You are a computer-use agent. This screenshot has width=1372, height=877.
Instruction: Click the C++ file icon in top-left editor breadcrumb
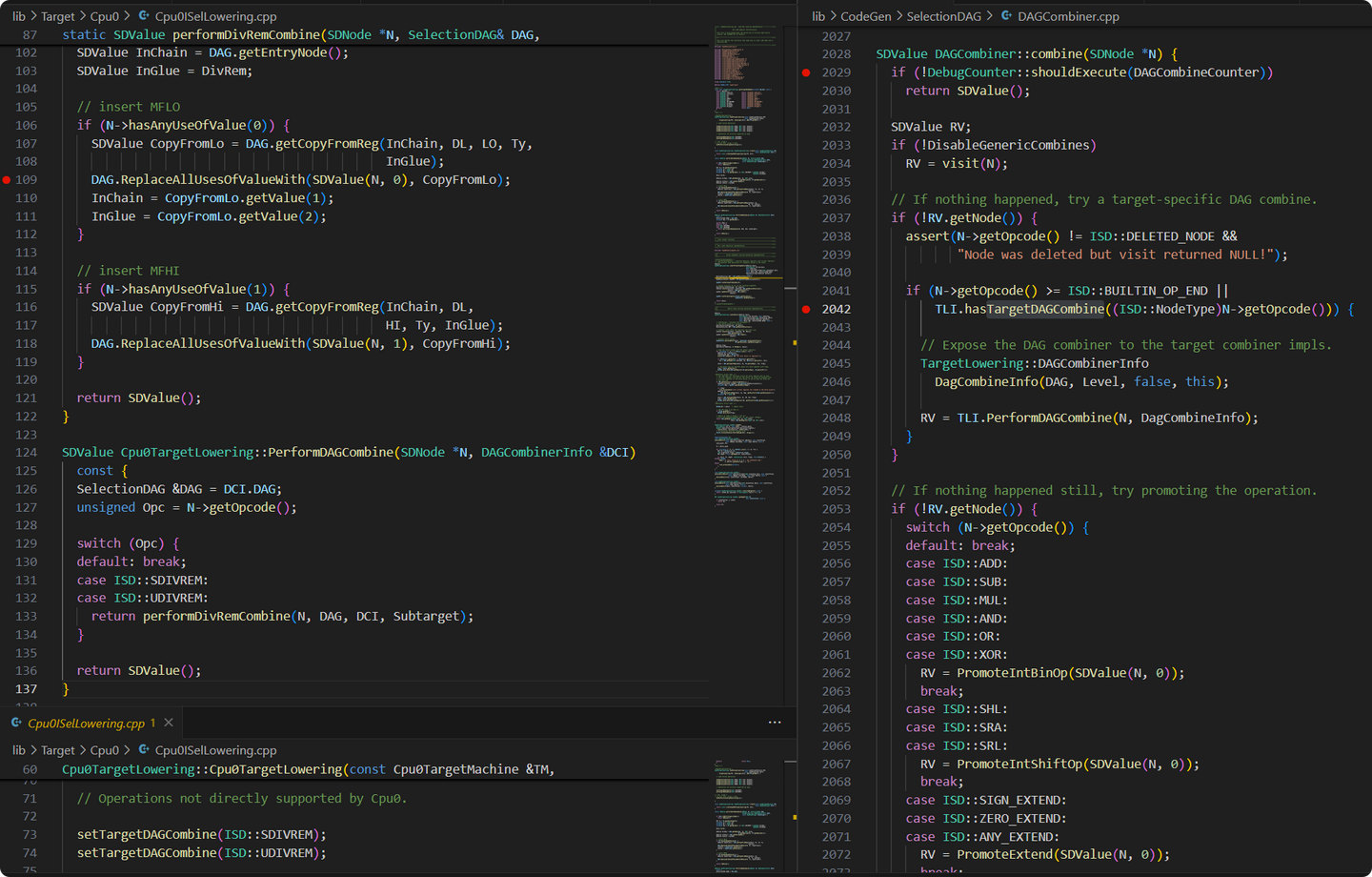click(144, 16)
